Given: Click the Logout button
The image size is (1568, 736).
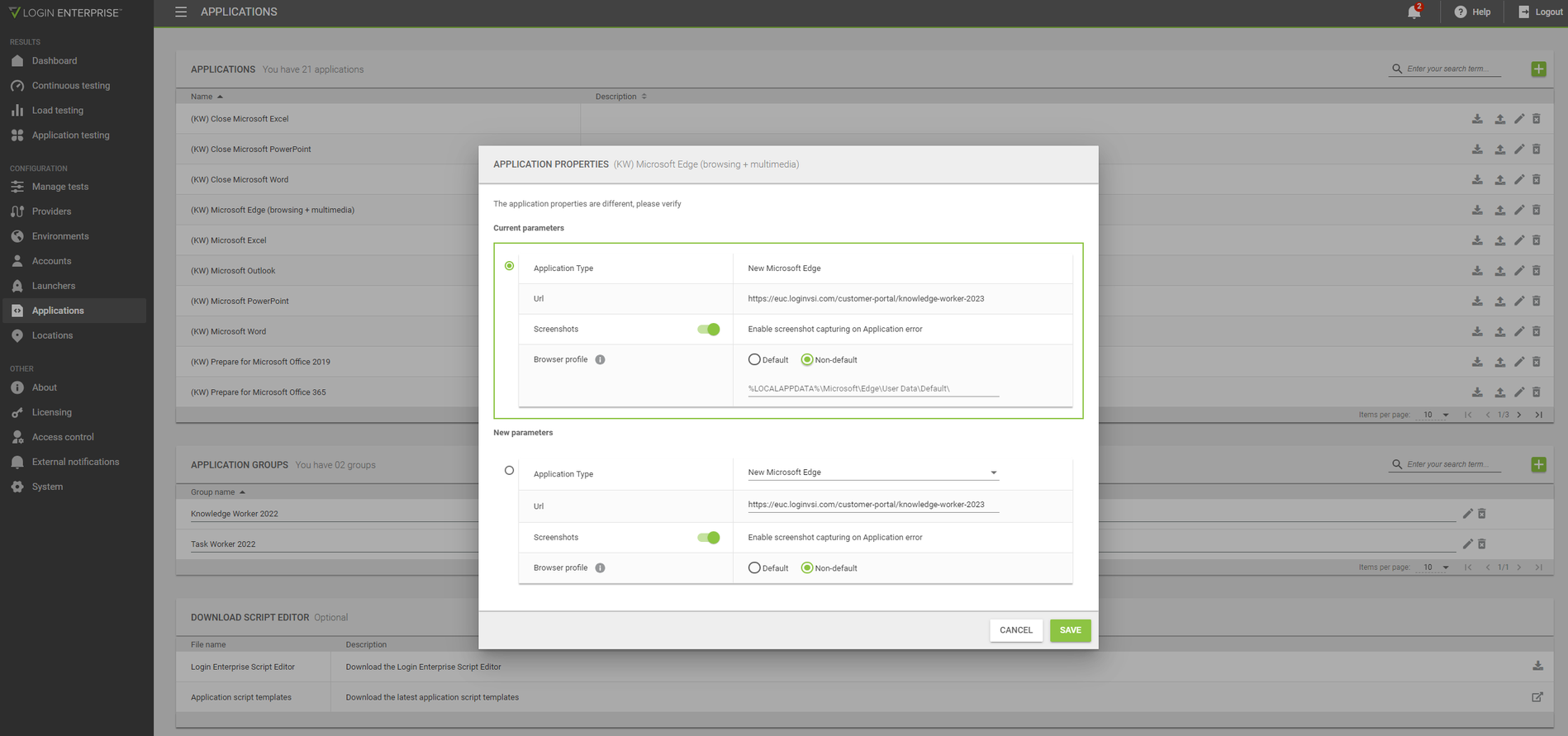Looking at the screenshot, I should click(1541, 12).
